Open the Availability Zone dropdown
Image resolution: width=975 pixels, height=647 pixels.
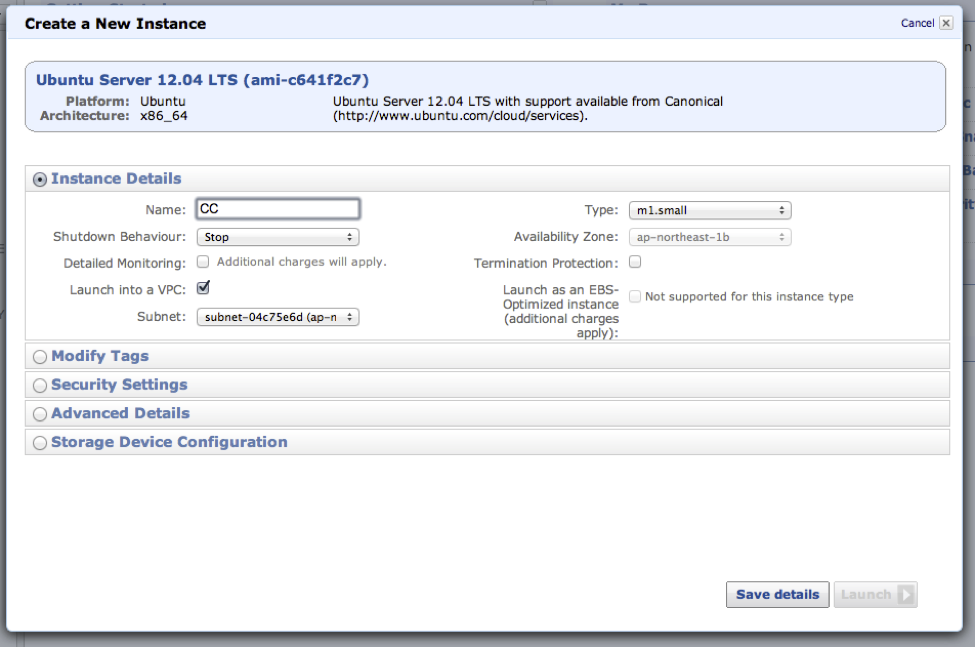[710, 237]
